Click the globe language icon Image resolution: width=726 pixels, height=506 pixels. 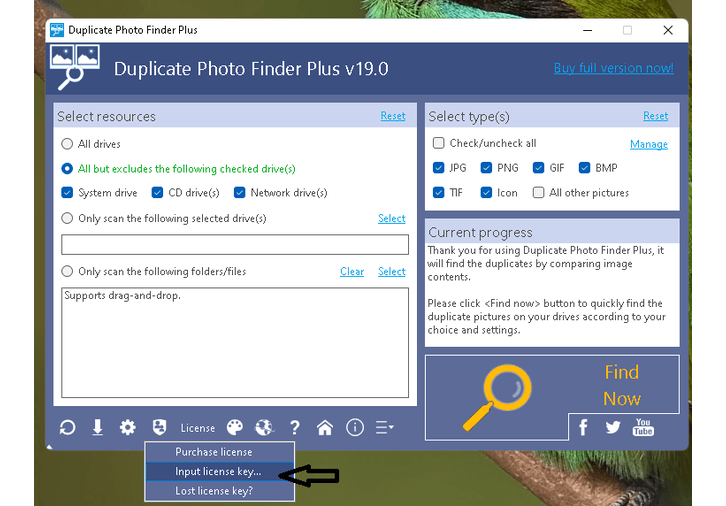(264, 427)
